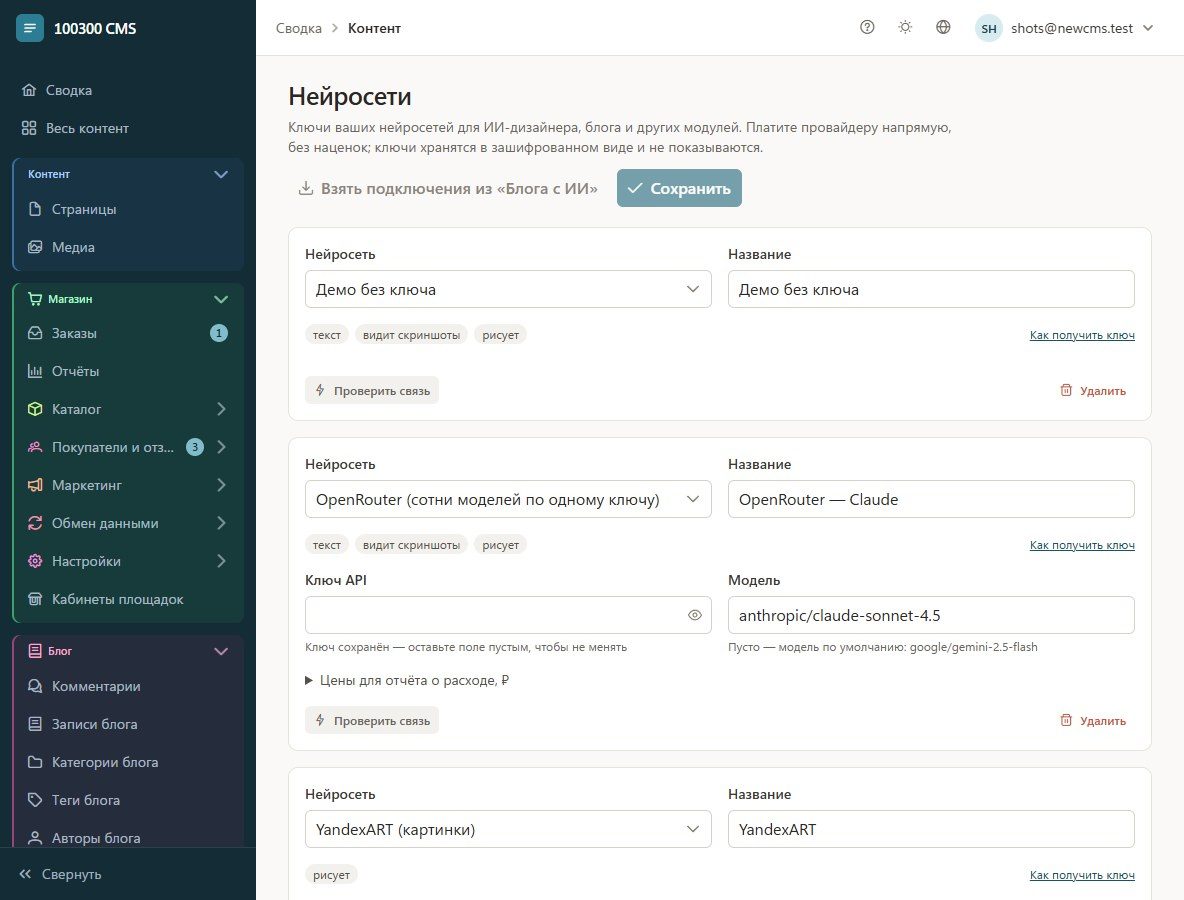The height and width of the screenshot is (900, 1184).
Task: Open Теги блога
Action: 128,800
